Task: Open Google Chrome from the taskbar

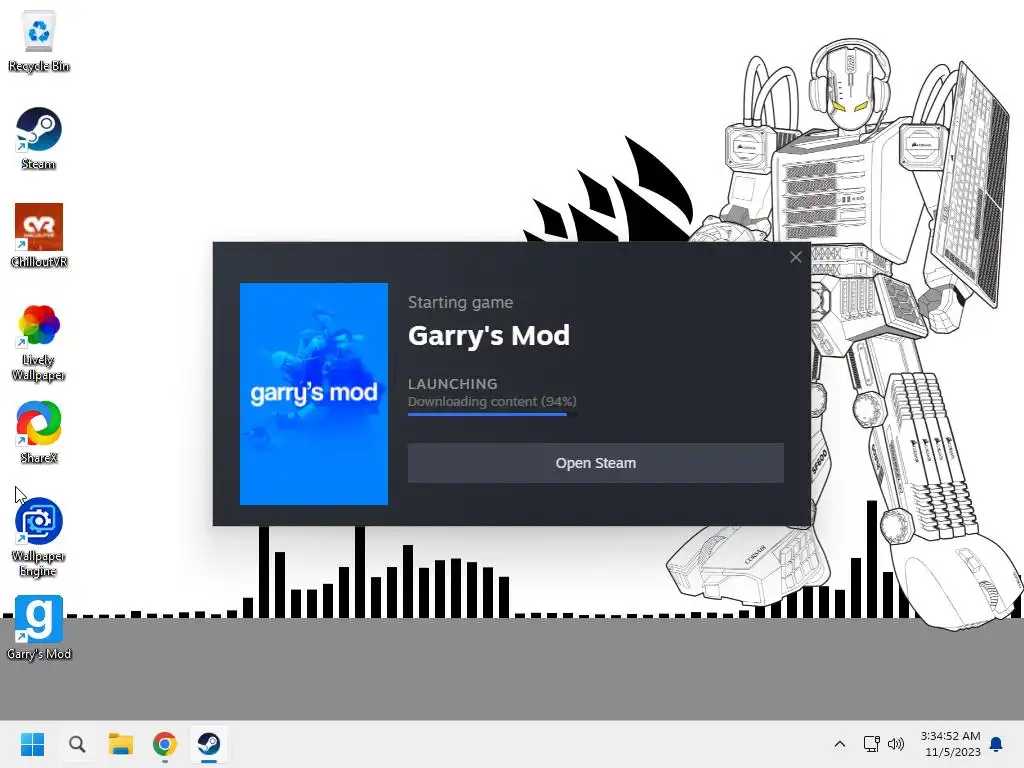Action: coord(165,744)
